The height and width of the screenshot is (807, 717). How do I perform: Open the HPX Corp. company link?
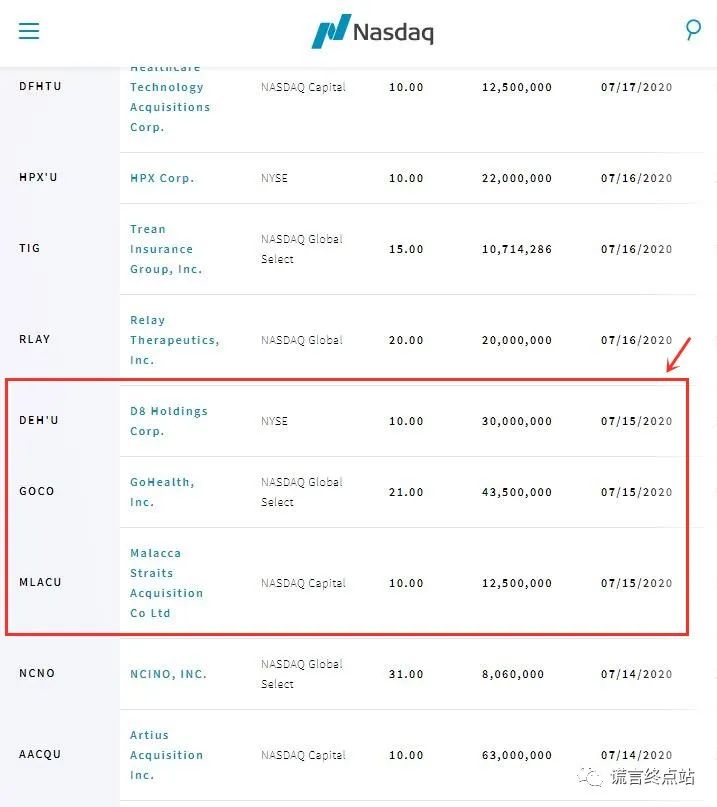coord(162,178)
